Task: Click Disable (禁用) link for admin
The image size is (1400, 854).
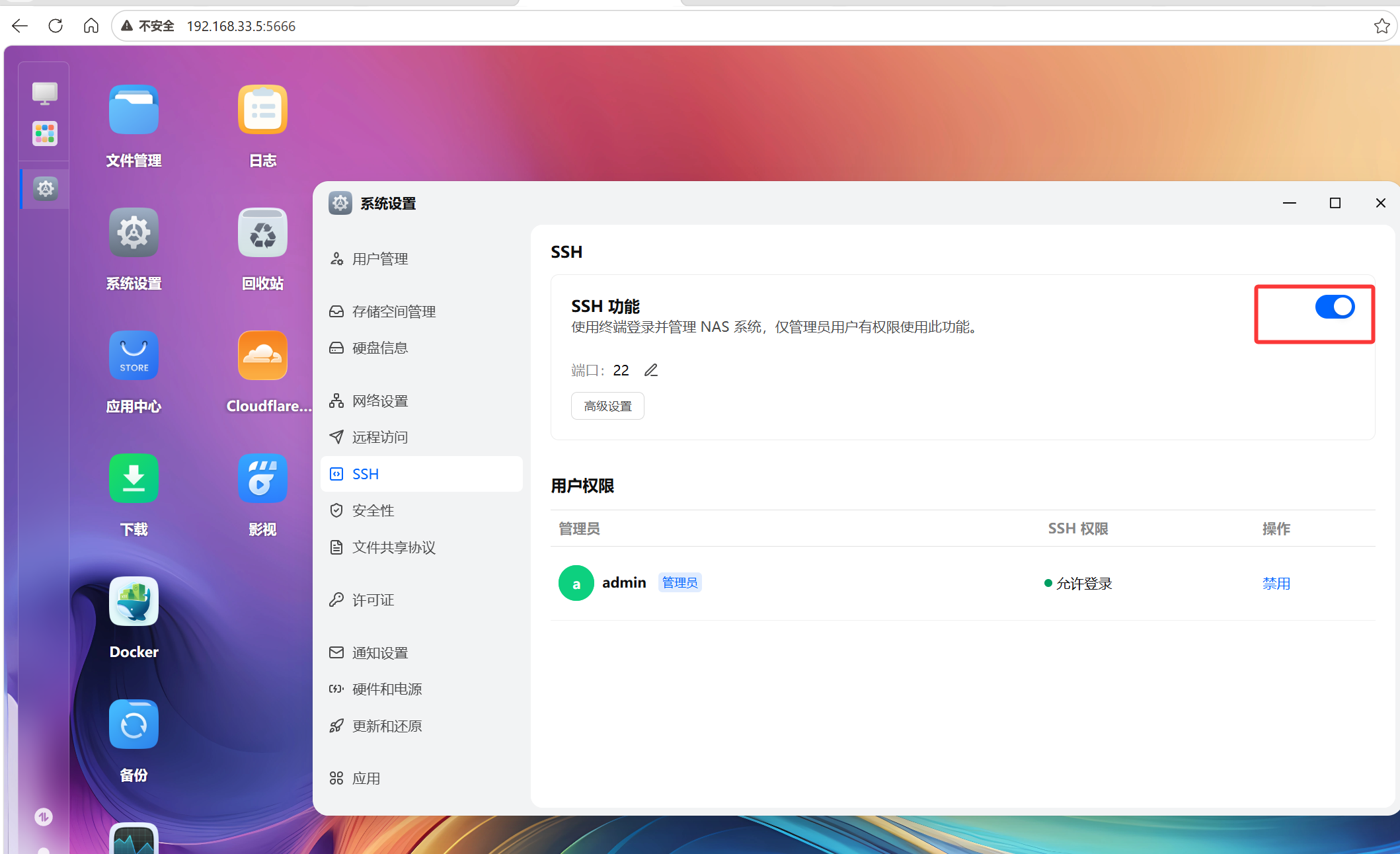Action: [x=1276, y=583]
